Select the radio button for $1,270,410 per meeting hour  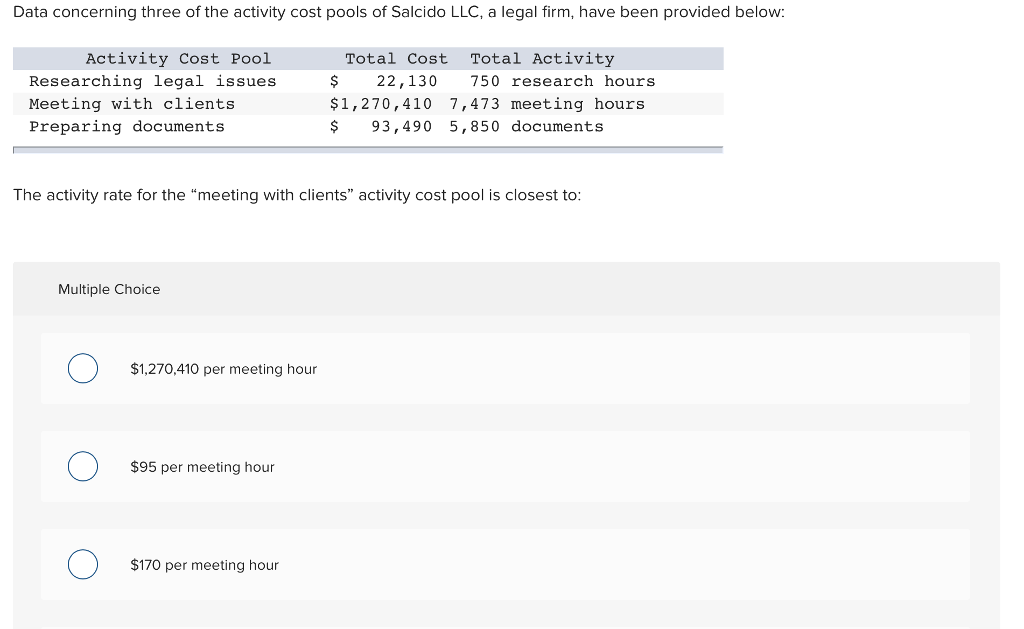tap(83, 368)
